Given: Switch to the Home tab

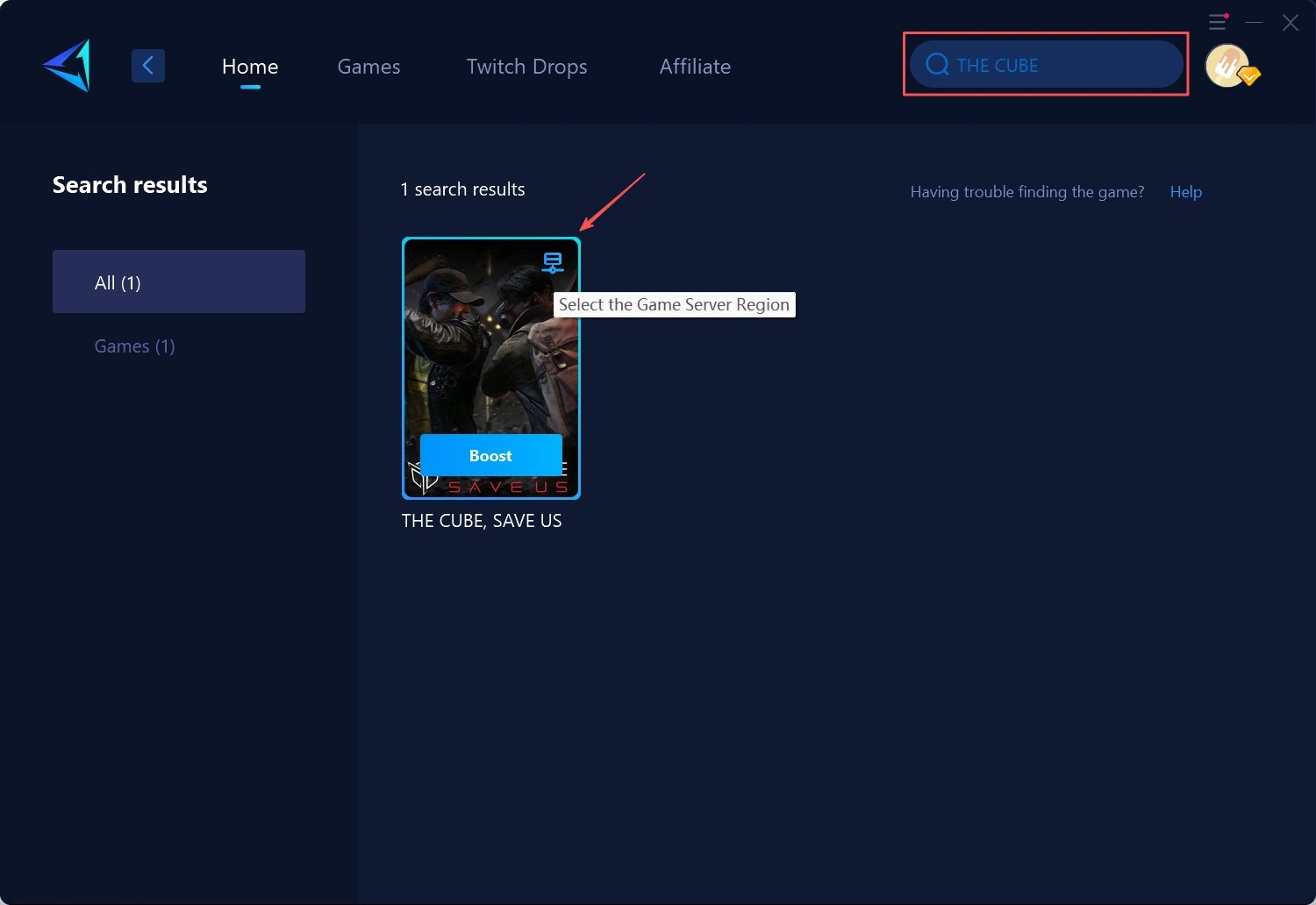Looking at the screenshot, I should pyautogui.click(x=250, y=67).
